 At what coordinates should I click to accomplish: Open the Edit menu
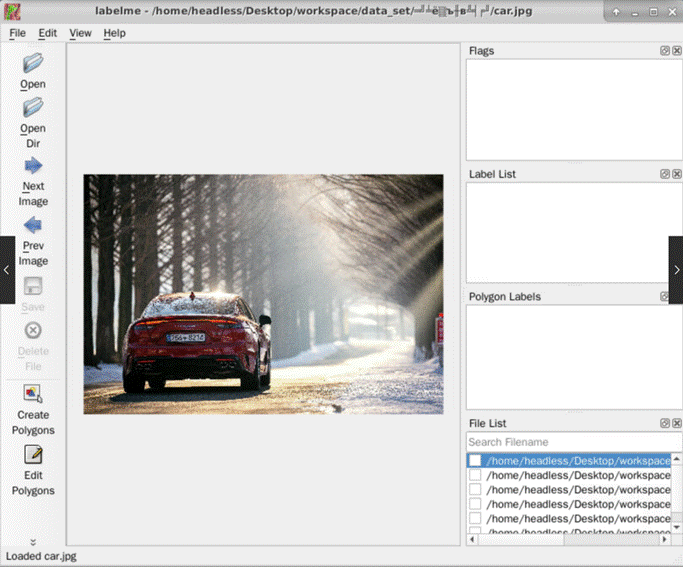pyautogui.click(x=47, y=33)
